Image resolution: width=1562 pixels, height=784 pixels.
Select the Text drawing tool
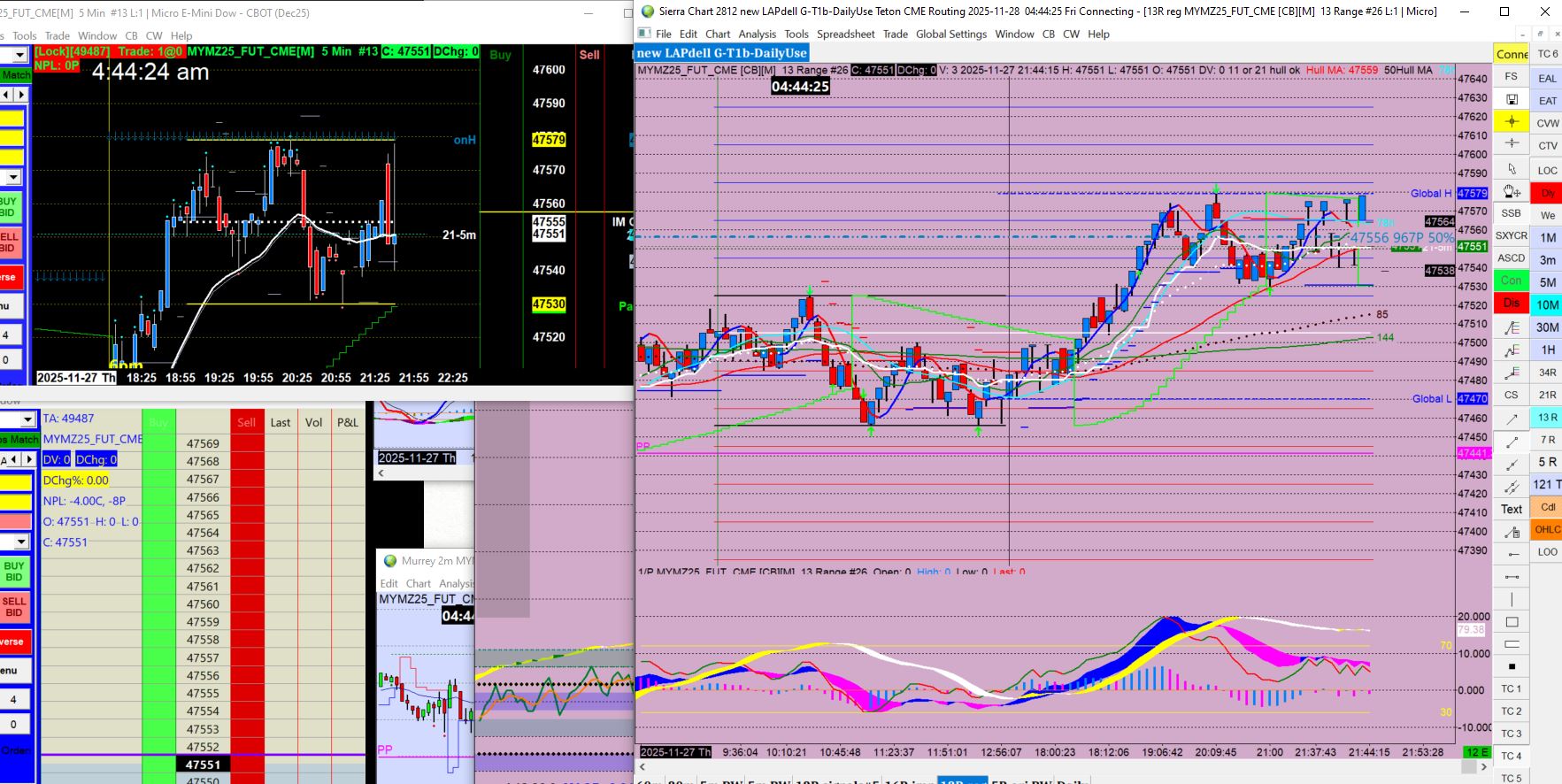point(1512,509)
